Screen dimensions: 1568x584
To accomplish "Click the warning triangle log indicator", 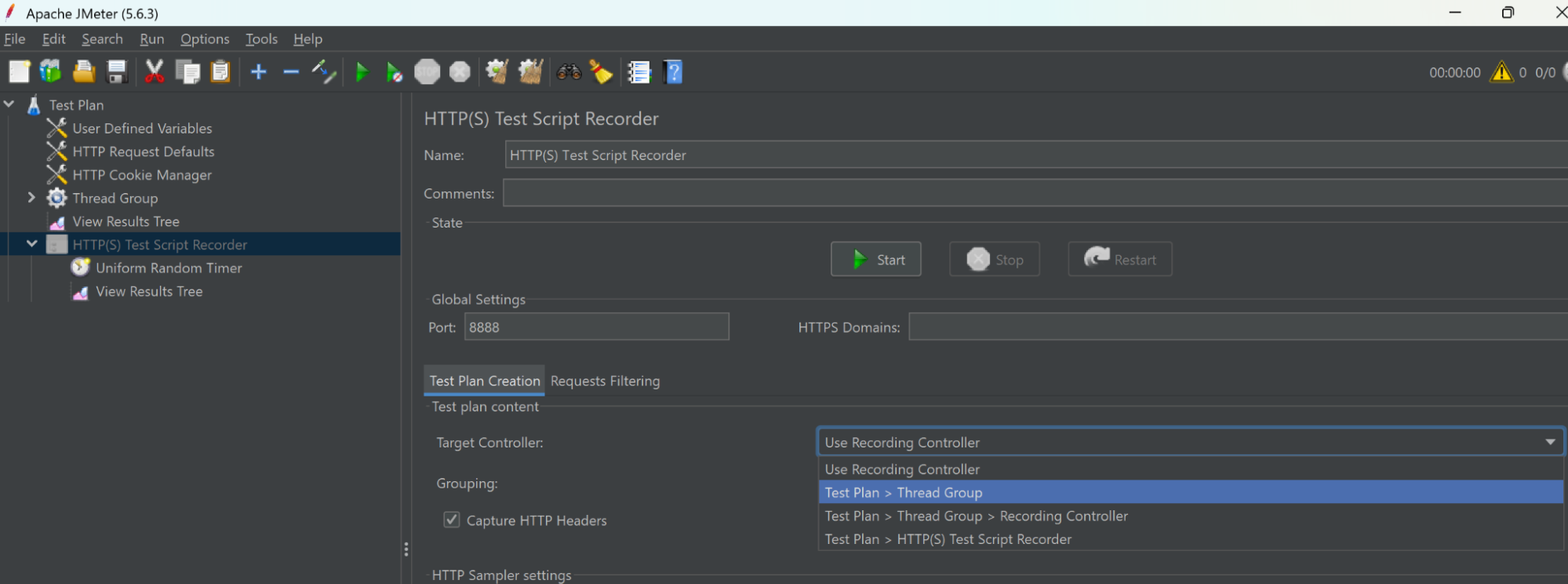I will (1501, 72).
